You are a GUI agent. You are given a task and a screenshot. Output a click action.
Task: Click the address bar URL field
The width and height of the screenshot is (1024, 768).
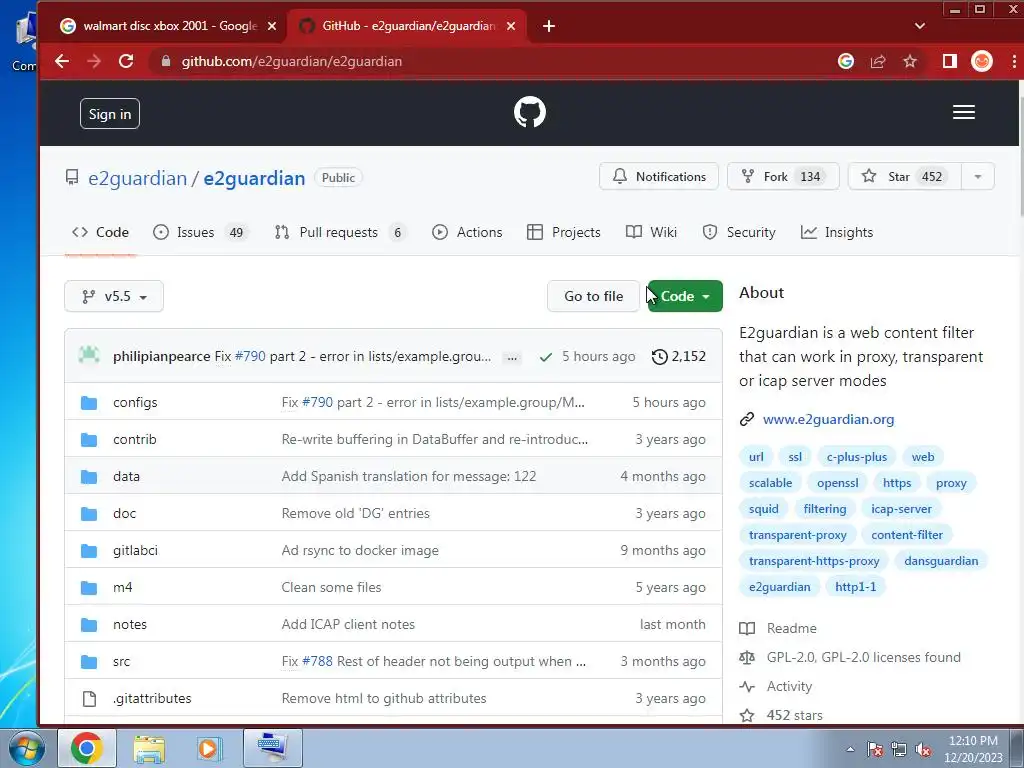point(490,61)
